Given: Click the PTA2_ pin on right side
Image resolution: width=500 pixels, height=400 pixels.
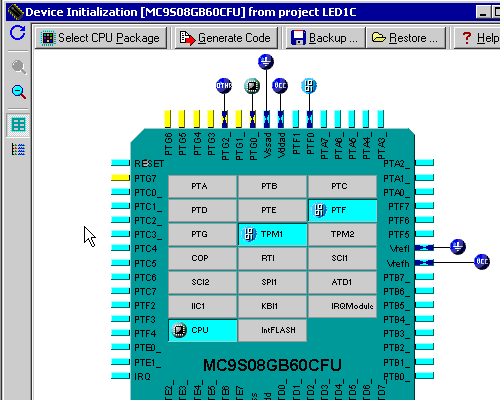Looking at the screenshot, I should tap(424, 163).
